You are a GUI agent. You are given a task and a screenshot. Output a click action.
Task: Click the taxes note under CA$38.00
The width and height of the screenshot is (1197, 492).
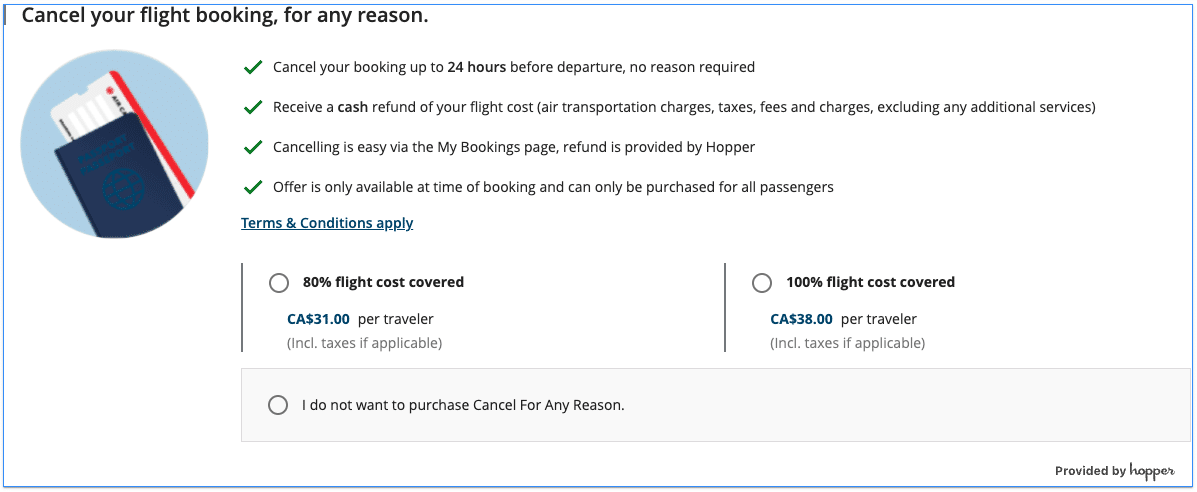tap(847, 343)
